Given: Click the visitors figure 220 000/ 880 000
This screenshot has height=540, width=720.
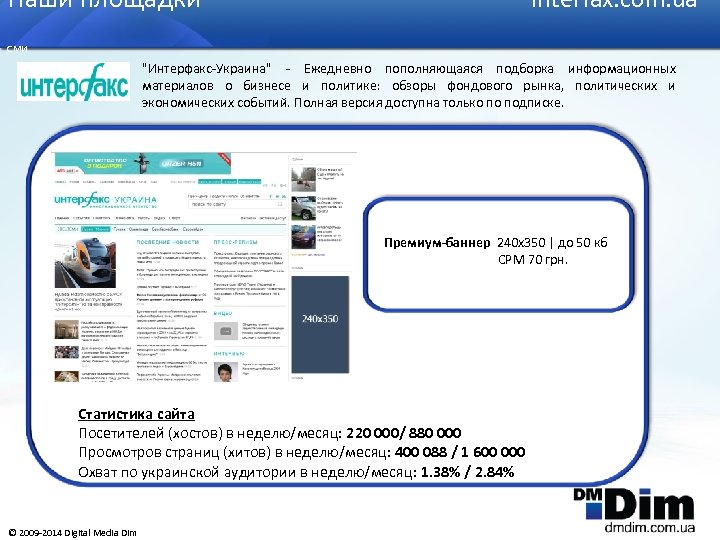Looking at the screenshot, I should click(x=404, y=433).
